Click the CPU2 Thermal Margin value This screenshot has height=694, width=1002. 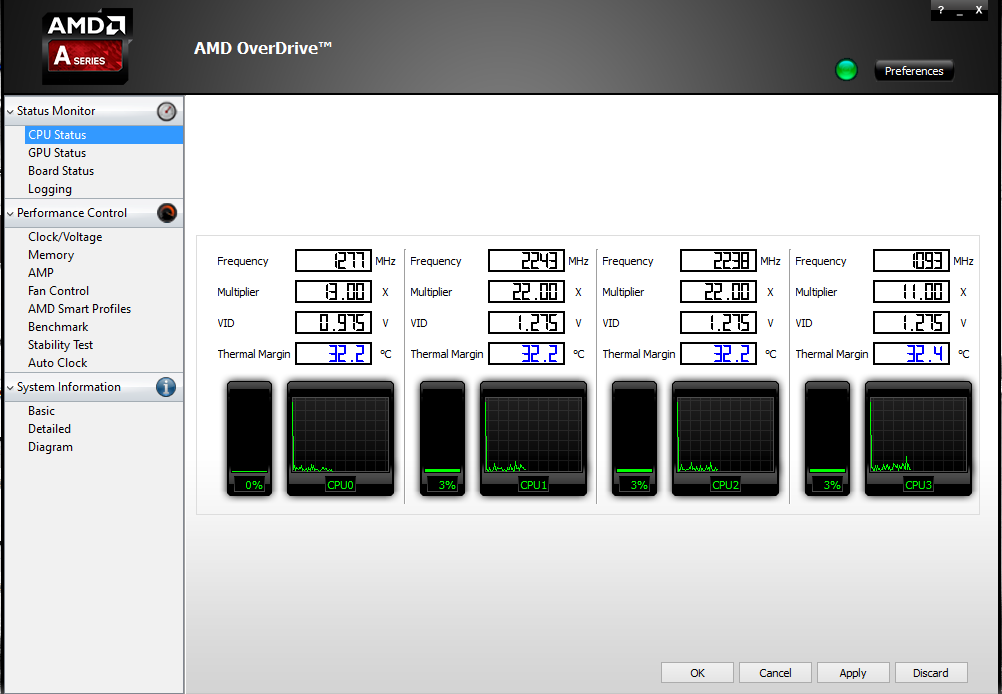click(719, 353)
